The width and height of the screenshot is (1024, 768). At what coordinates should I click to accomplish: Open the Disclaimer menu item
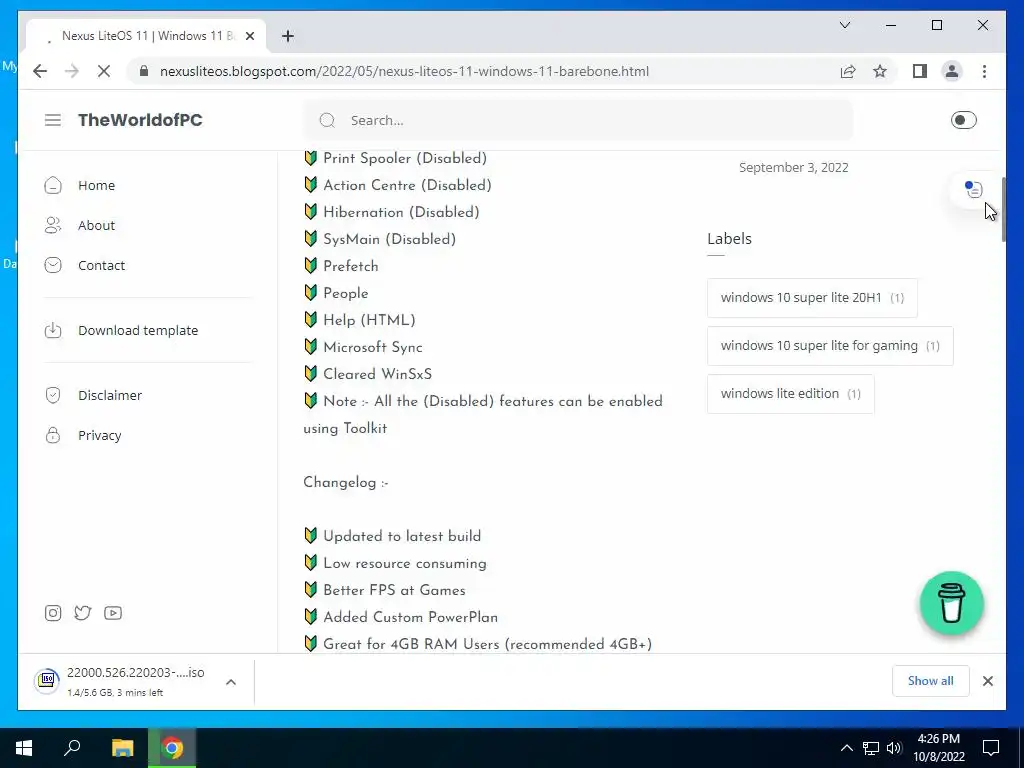pos(110,395)
